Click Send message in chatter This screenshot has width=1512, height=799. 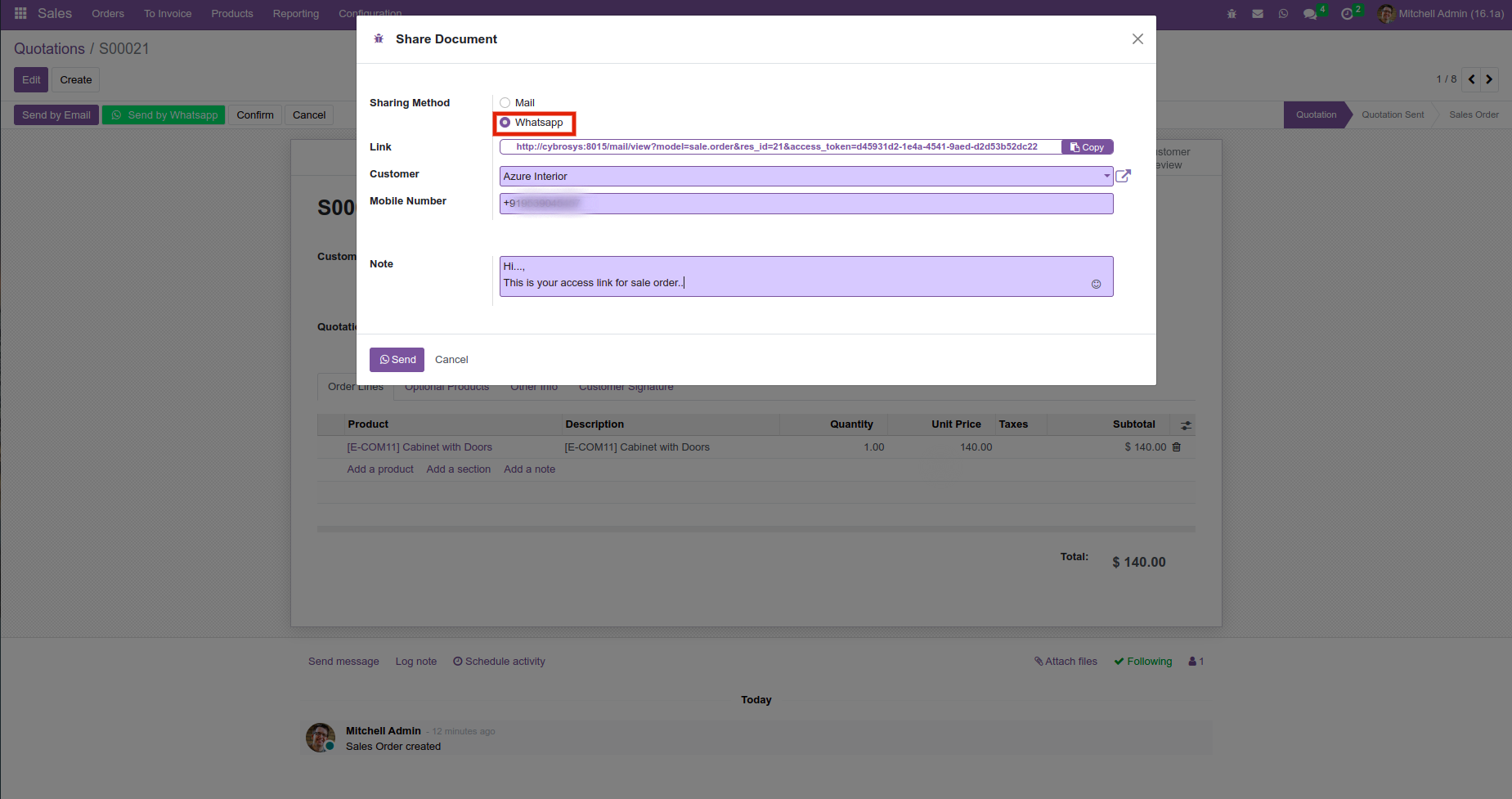tap(343, 662)
